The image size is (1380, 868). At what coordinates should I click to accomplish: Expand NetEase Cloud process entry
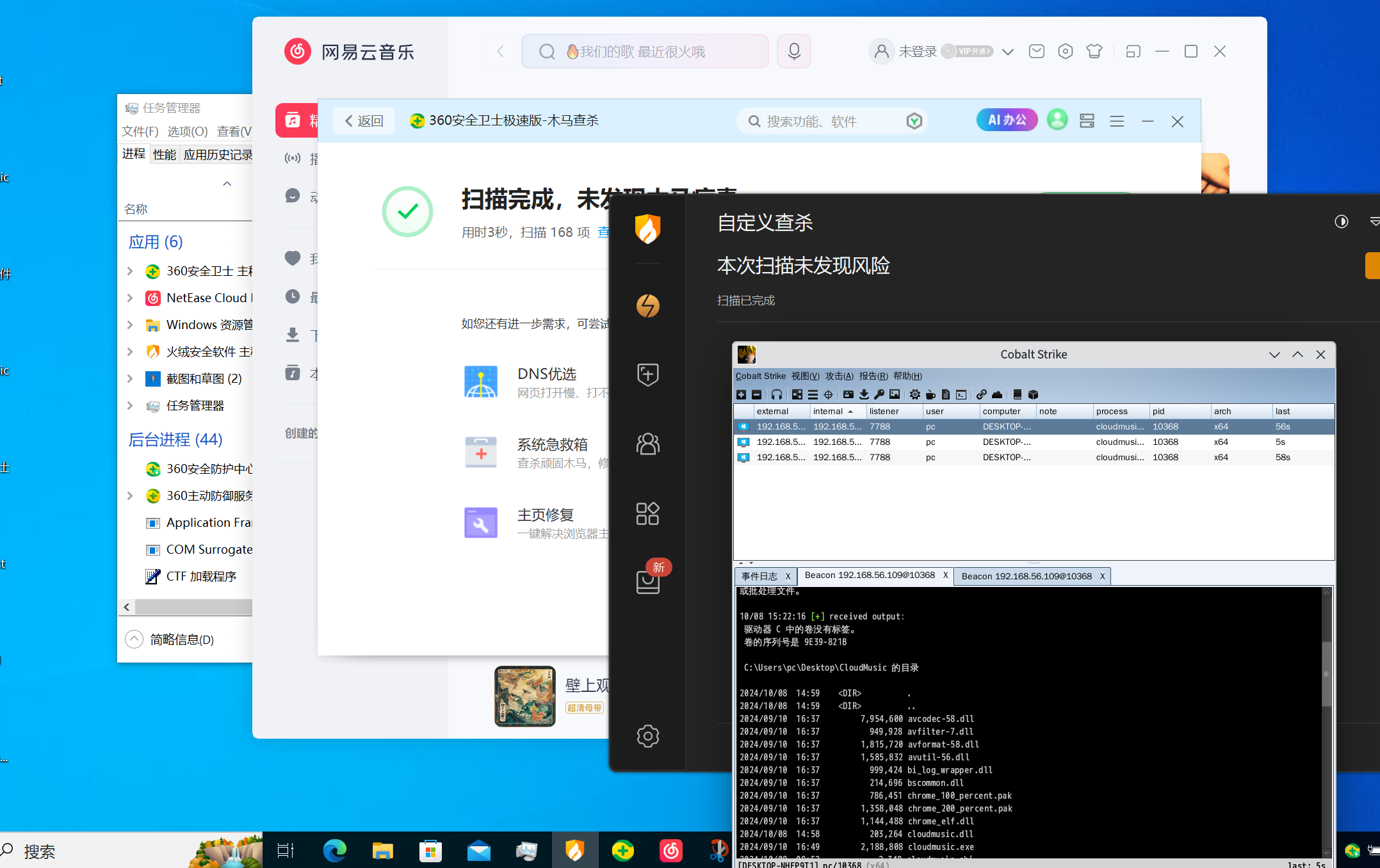coord(130,298)
